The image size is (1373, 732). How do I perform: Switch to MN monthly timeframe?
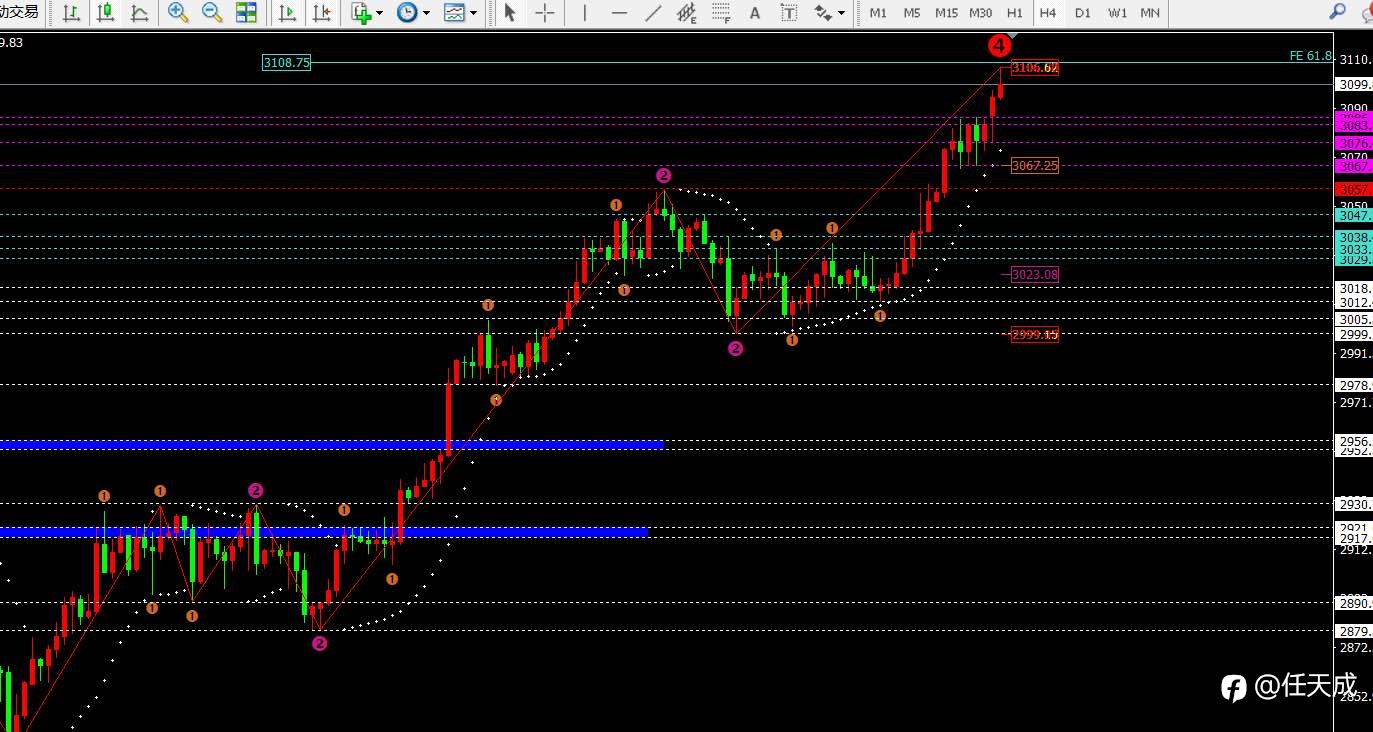[x=1151, y=13]
